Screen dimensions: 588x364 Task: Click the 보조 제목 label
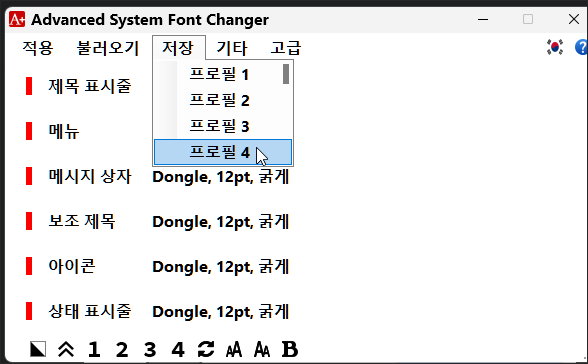click(x=82, y=221)
